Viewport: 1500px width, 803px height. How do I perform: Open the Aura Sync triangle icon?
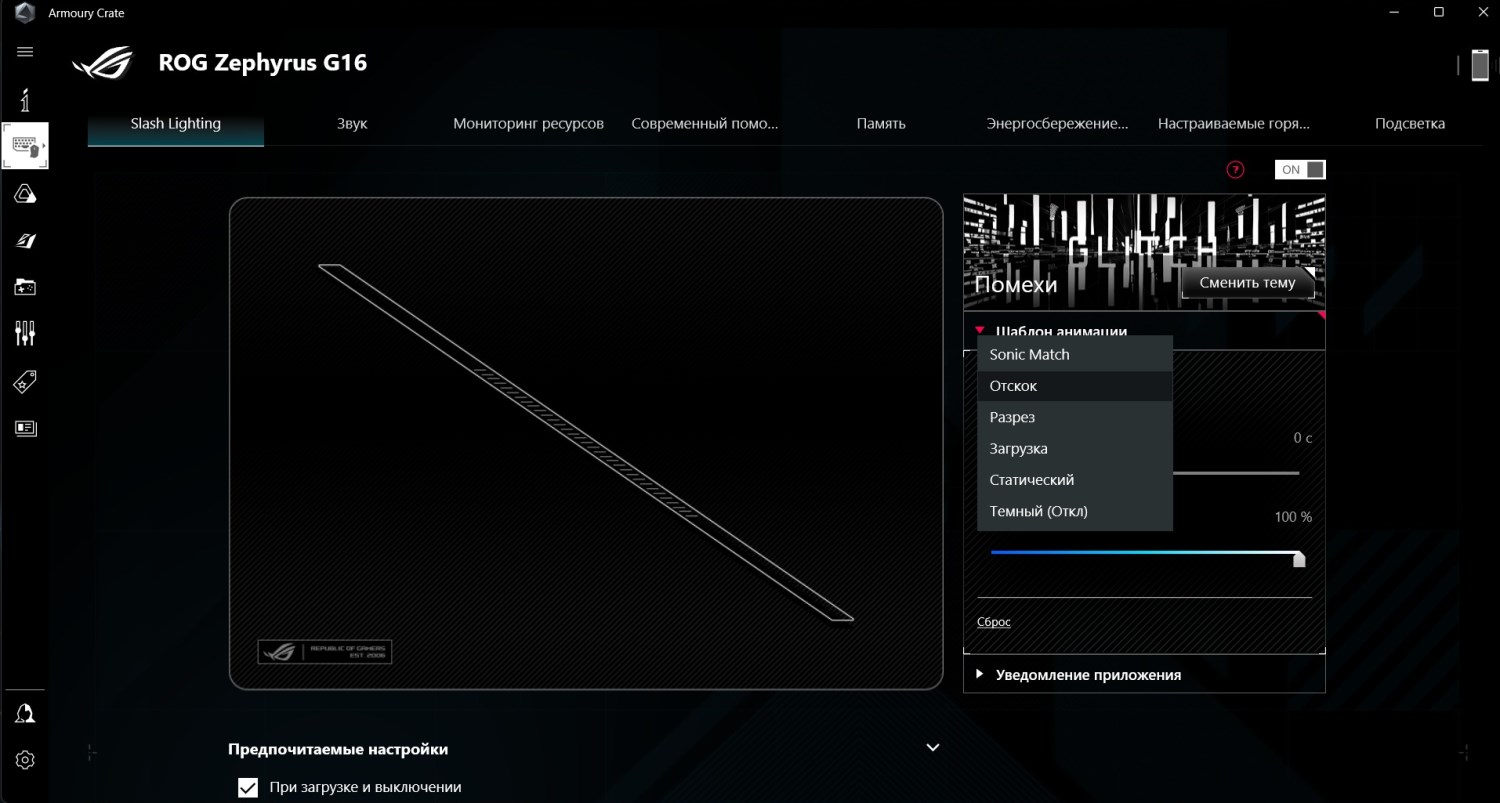tap(25, 194)
